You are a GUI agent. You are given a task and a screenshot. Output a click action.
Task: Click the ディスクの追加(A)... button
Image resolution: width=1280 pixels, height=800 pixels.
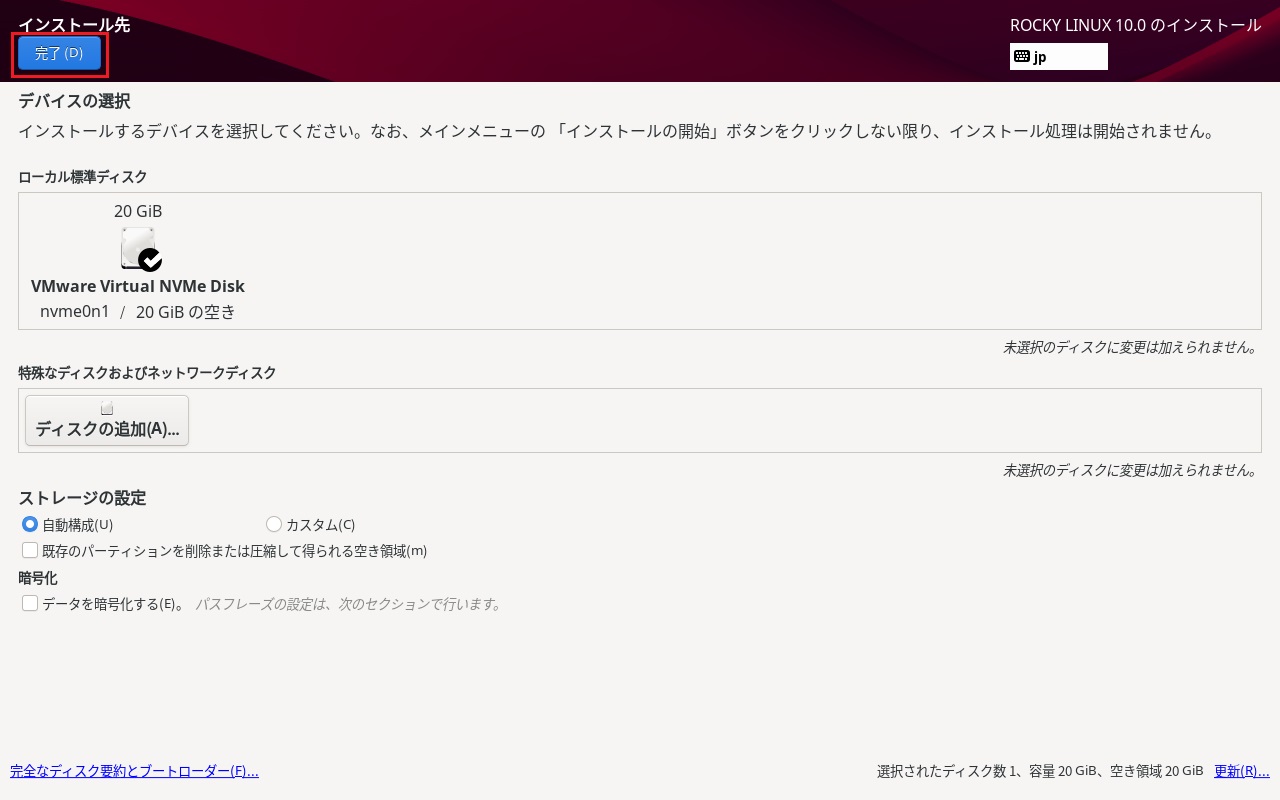click(107, 420)
